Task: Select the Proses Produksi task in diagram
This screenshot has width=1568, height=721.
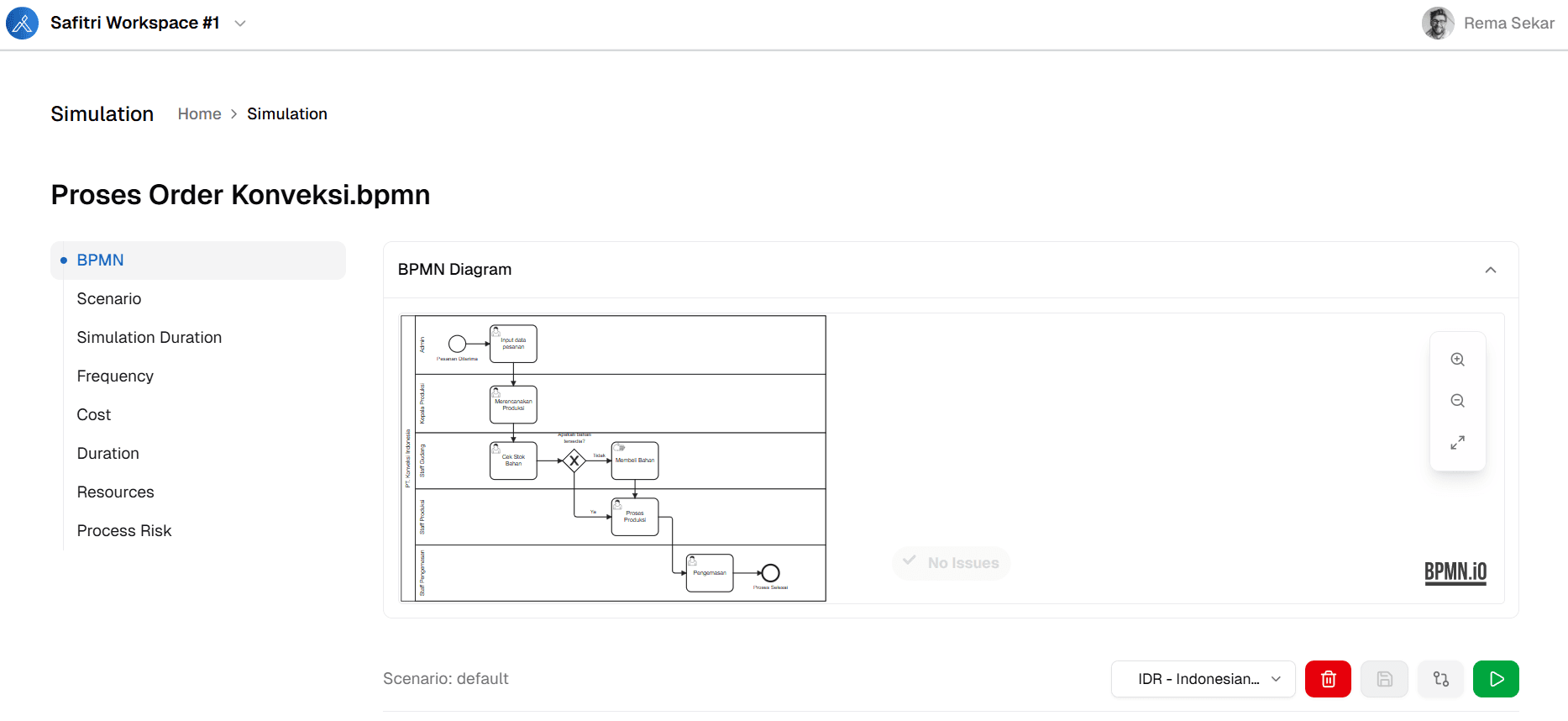Action: pyautogui.click(x=635, y=517)
